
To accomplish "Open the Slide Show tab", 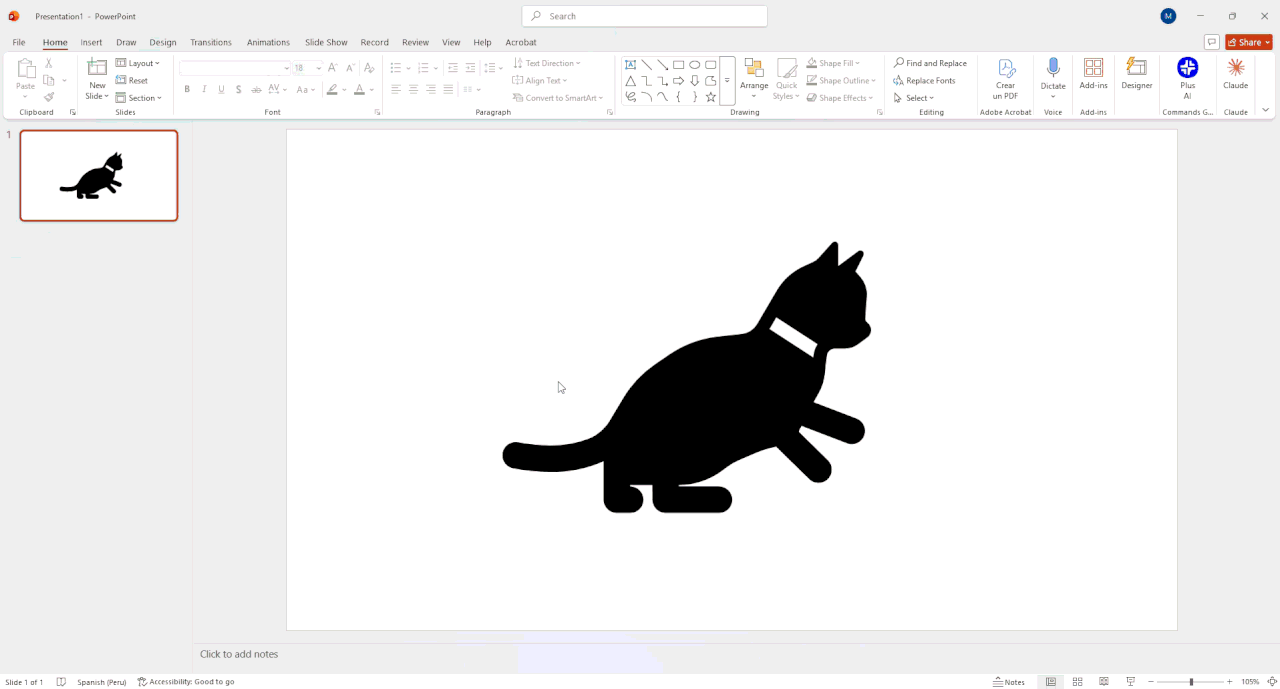I will pos(326,42).
